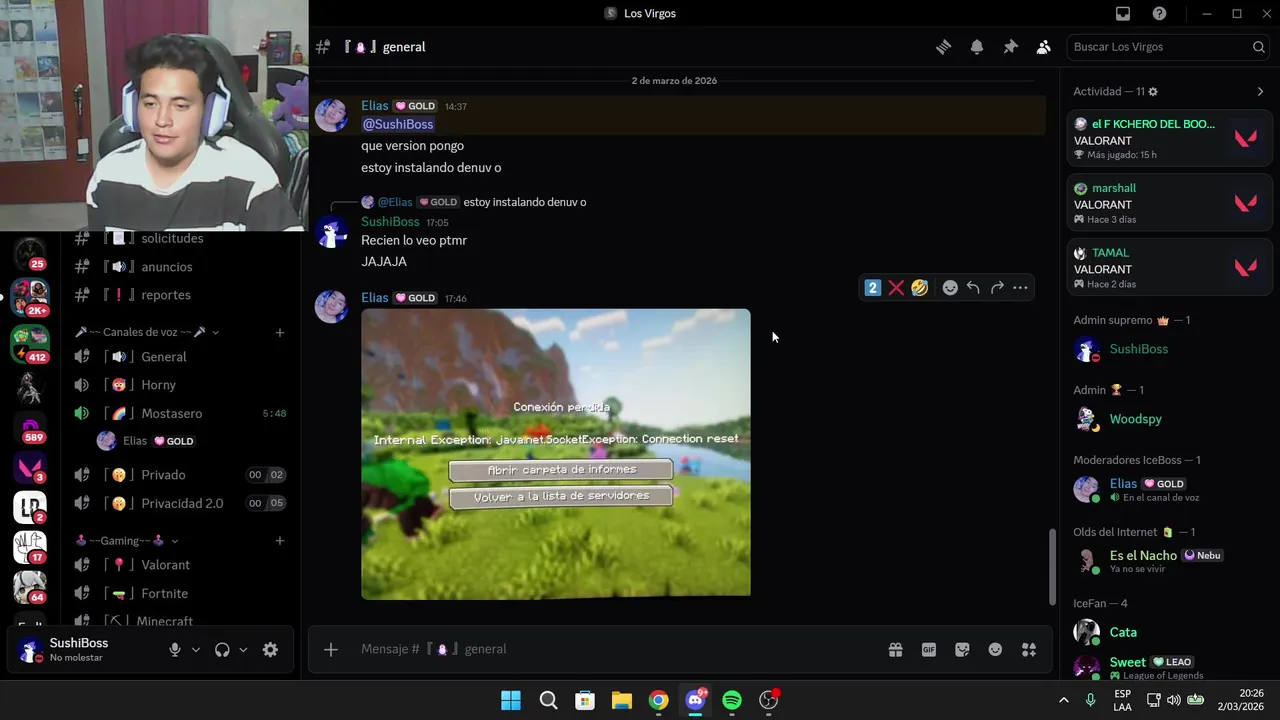The width and height of the screenshot is (1280, 720).
Task: Open audio output options arrow
Action: tap(243, 650)
